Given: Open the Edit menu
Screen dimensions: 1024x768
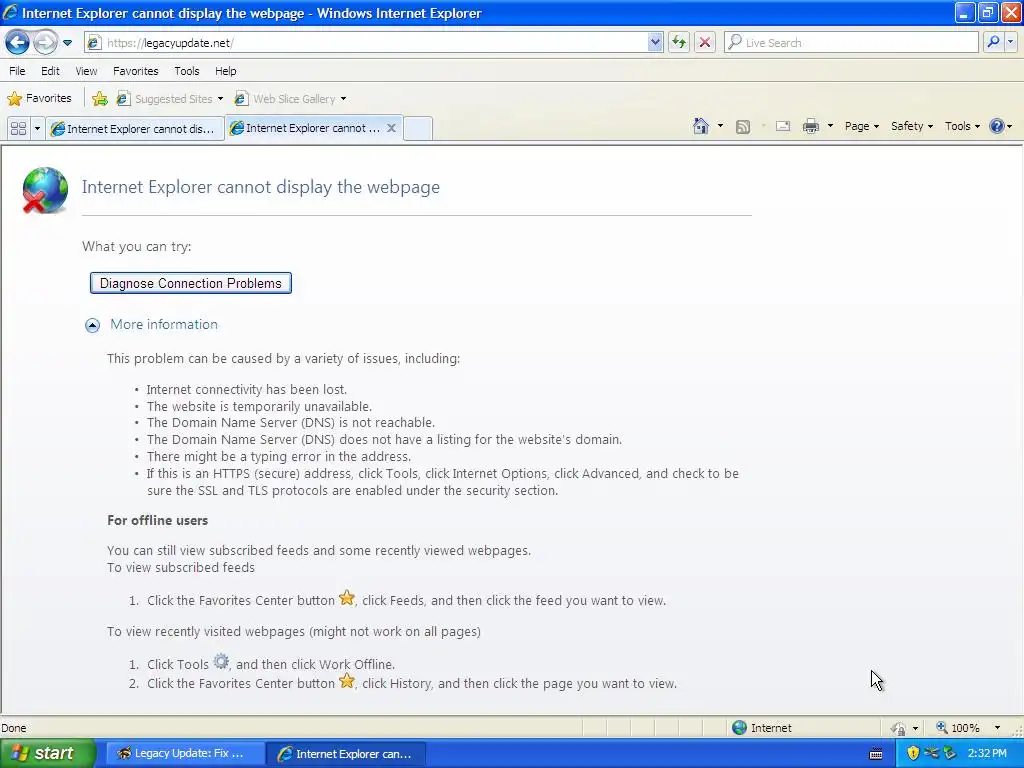Looking at the screenshot, I should pyautogui.click(x=50, y=71).
